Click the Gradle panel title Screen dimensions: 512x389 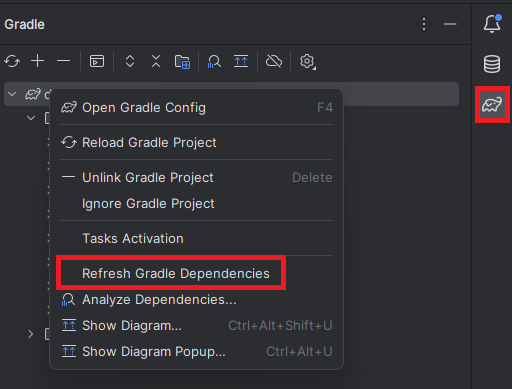pos(25,24)
